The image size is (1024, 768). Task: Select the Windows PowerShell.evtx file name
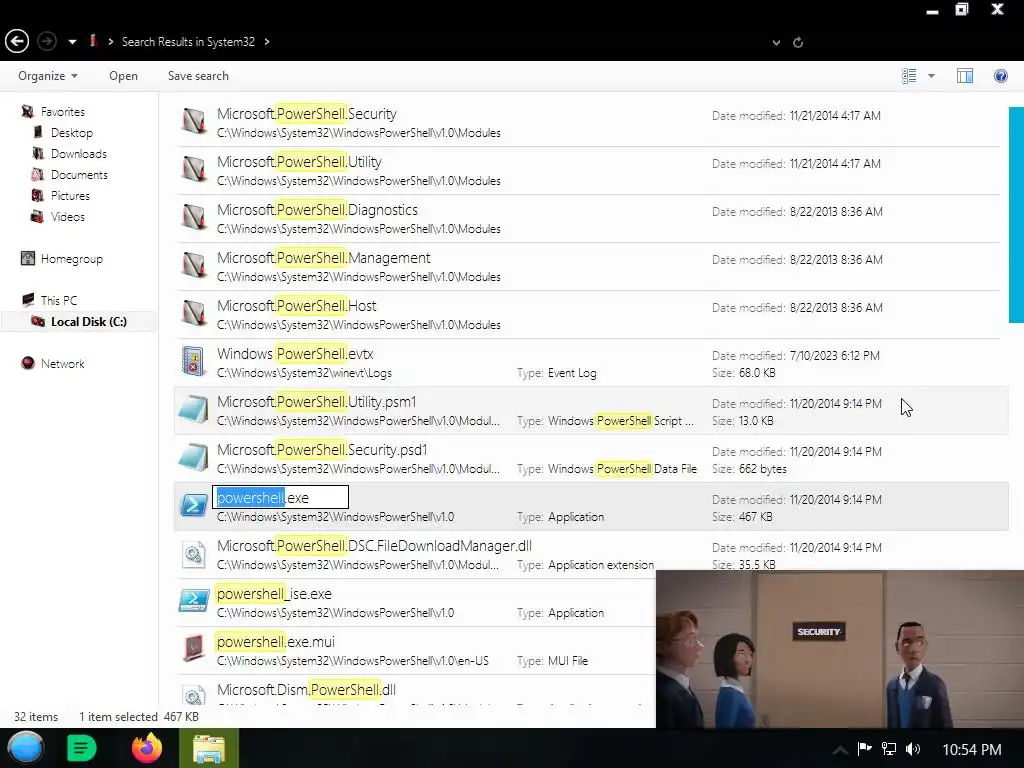[295, 354]
